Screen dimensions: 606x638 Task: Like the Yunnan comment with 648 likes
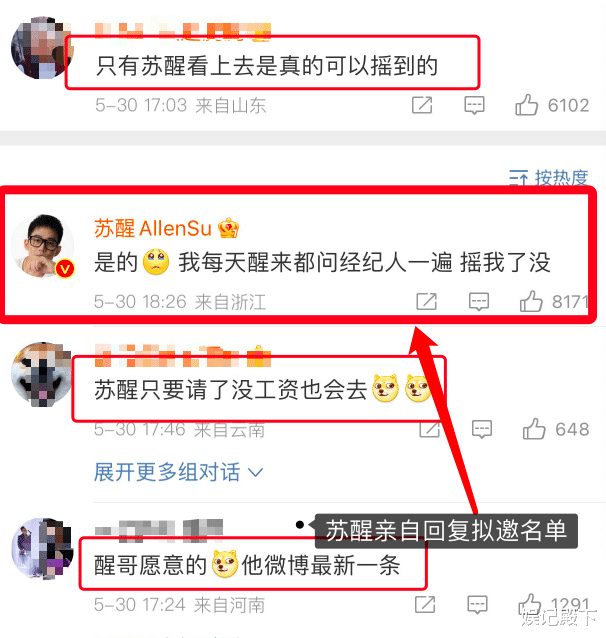[x=534, y=429]
